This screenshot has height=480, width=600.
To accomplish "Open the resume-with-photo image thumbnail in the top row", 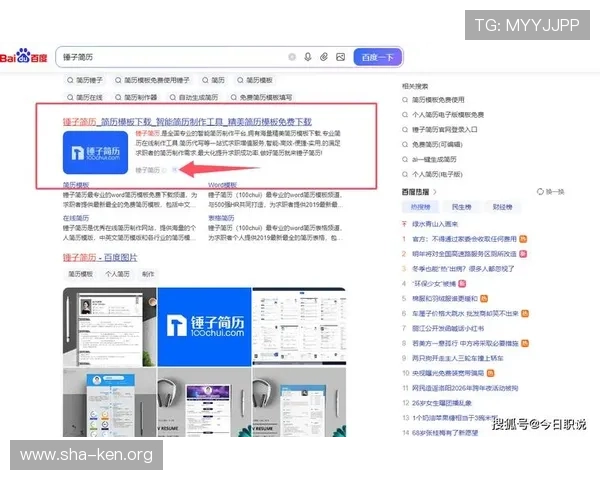I will [x=109, y=327].
